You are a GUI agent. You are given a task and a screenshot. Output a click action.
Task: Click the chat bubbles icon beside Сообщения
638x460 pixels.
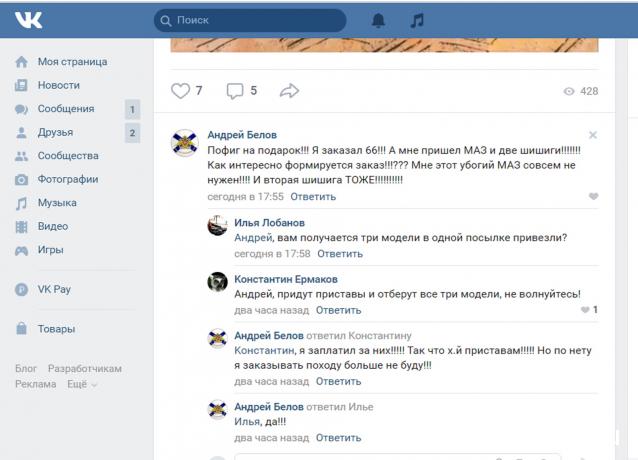pyautogui.click(x=21, y=109)
